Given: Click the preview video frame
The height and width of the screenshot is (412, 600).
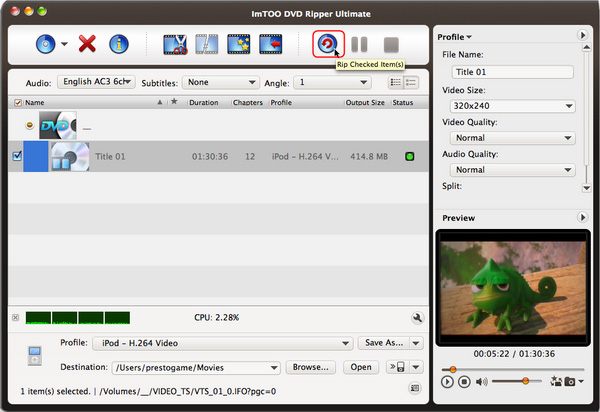Looking at the screenshot, I should click(513, 288).
